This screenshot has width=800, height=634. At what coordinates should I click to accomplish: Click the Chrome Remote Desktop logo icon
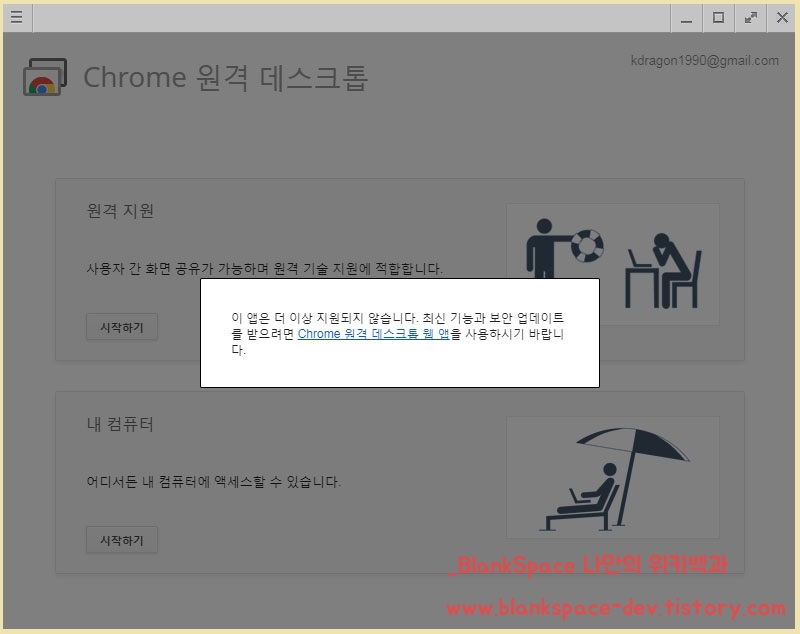point(45,77)
